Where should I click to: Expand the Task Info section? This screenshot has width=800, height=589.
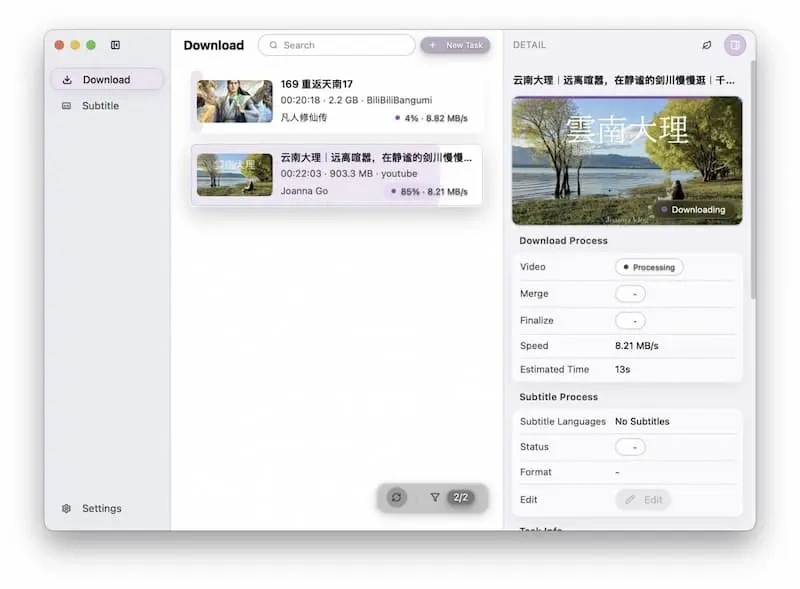[542, 528]
